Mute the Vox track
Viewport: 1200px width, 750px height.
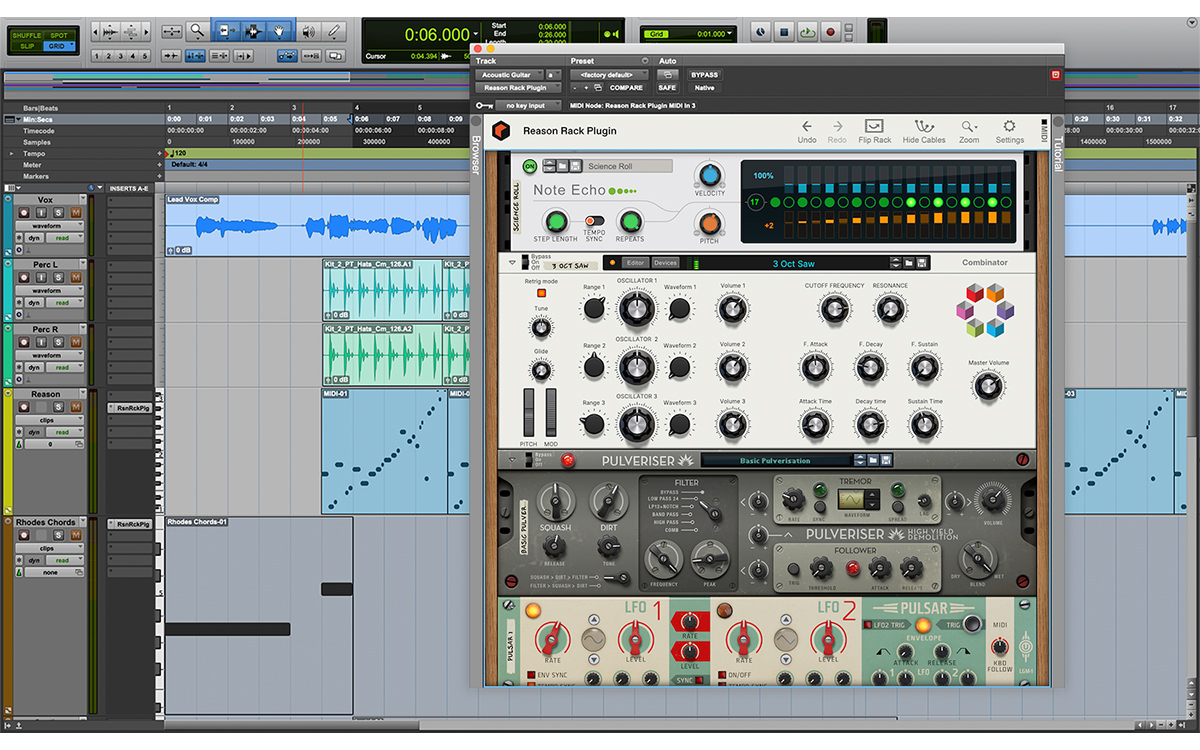point(75,212)
